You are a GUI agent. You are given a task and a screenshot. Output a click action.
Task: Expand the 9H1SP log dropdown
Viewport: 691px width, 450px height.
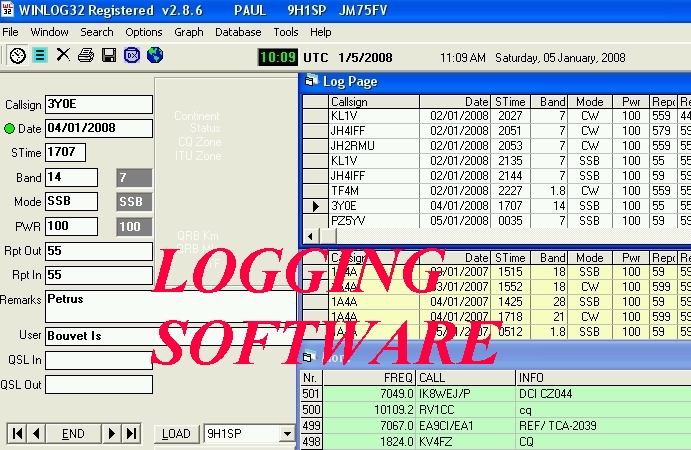pos(287,434)
